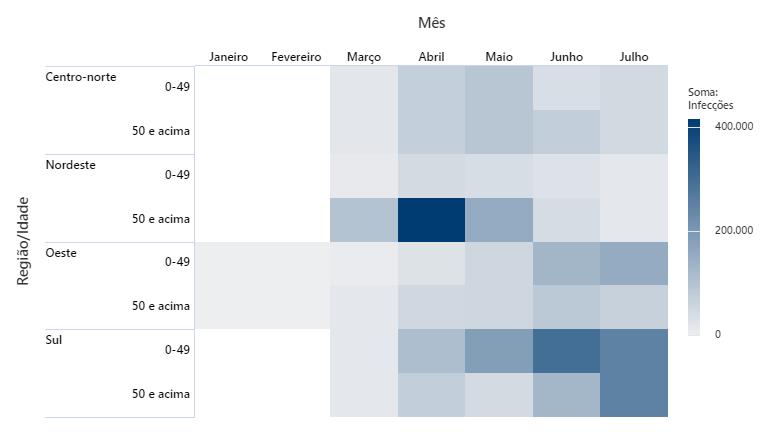
Task: Select the Sul region row label
Action: point(55,340)
